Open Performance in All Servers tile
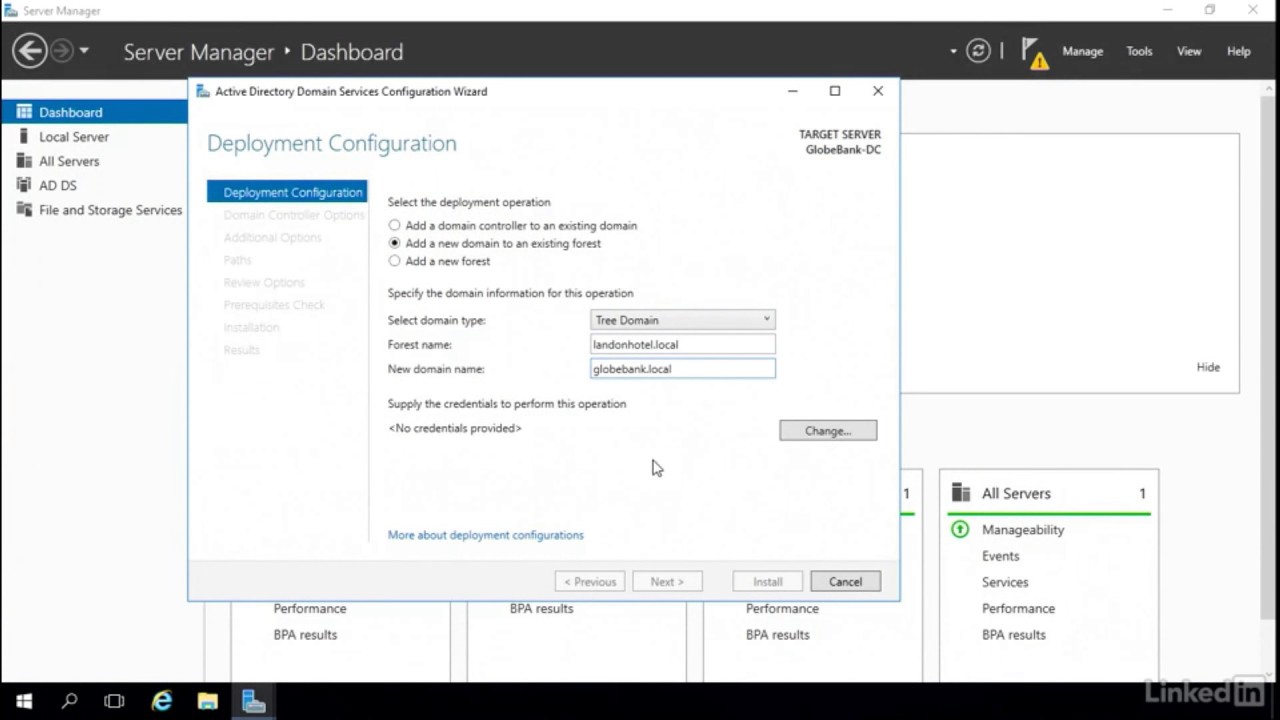The height and width of the screenshot is (720, 1280). coord(1018,608)
